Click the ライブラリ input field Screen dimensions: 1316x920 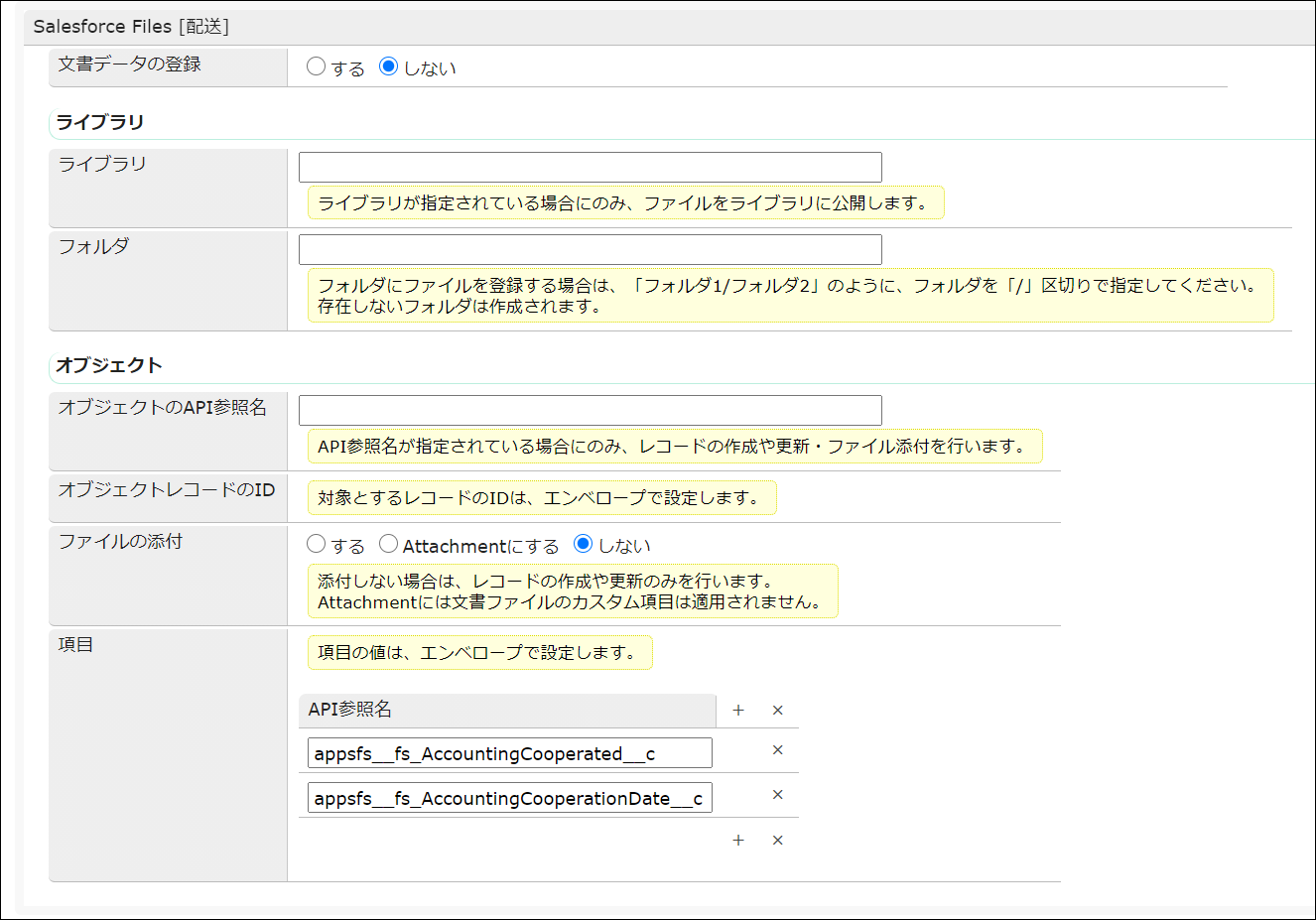coord(590,167)
